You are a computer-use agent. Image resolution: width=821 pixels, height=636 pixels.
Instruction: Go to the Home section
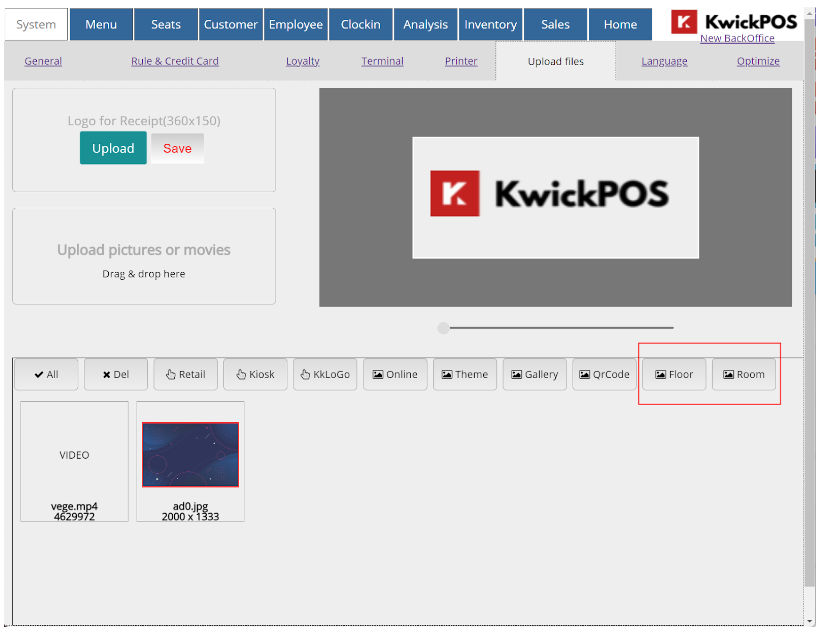620,25
